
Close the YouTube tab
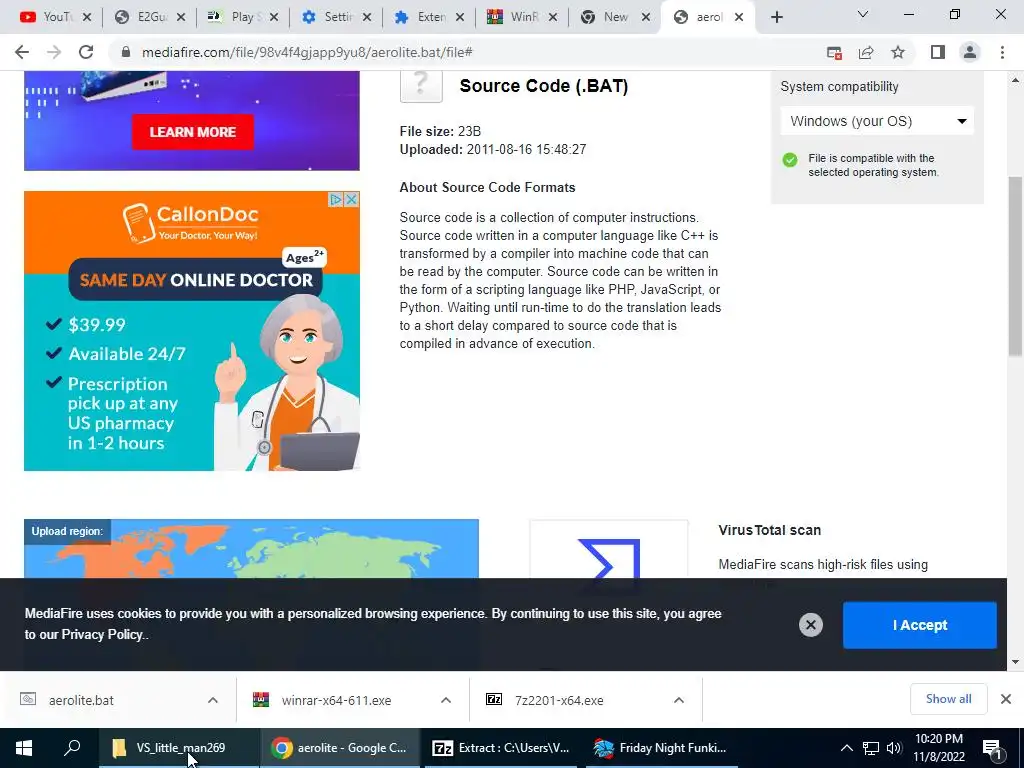[x=87, y=17]
